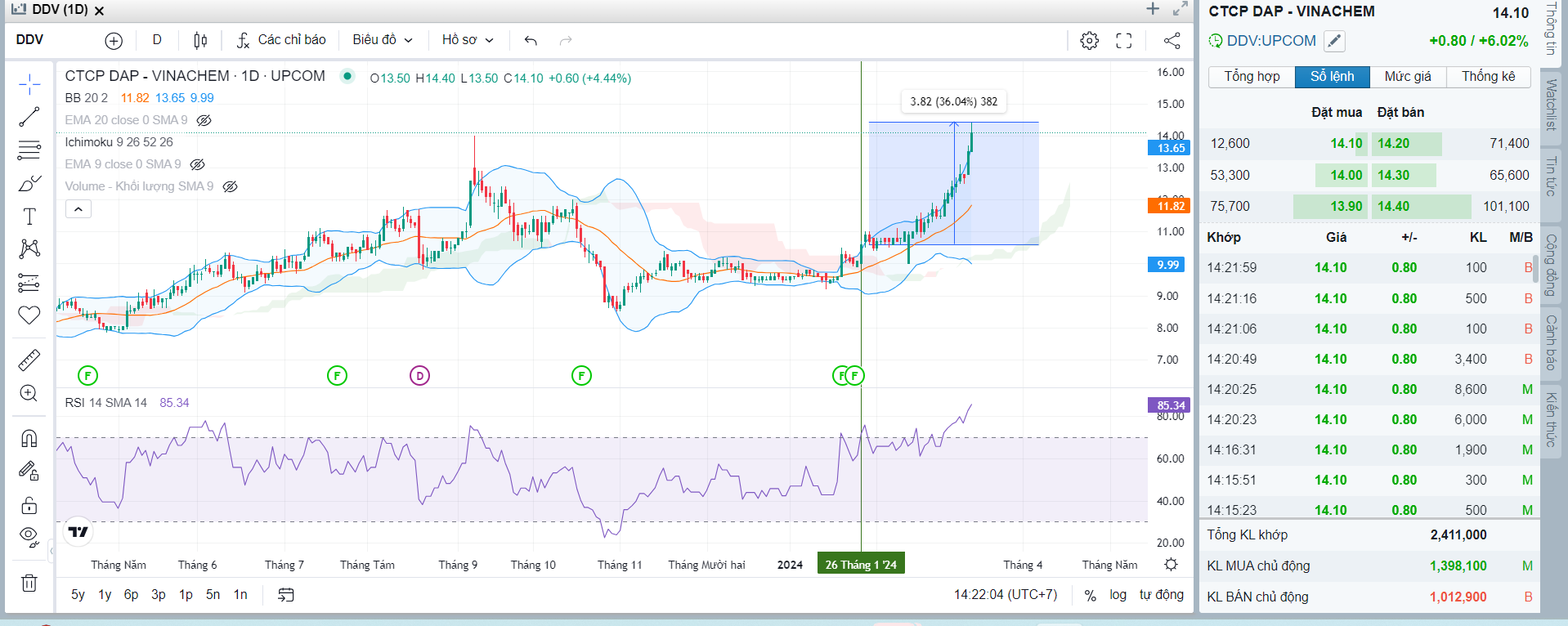Collapse the indicator legend chevron

pos(78,209)
